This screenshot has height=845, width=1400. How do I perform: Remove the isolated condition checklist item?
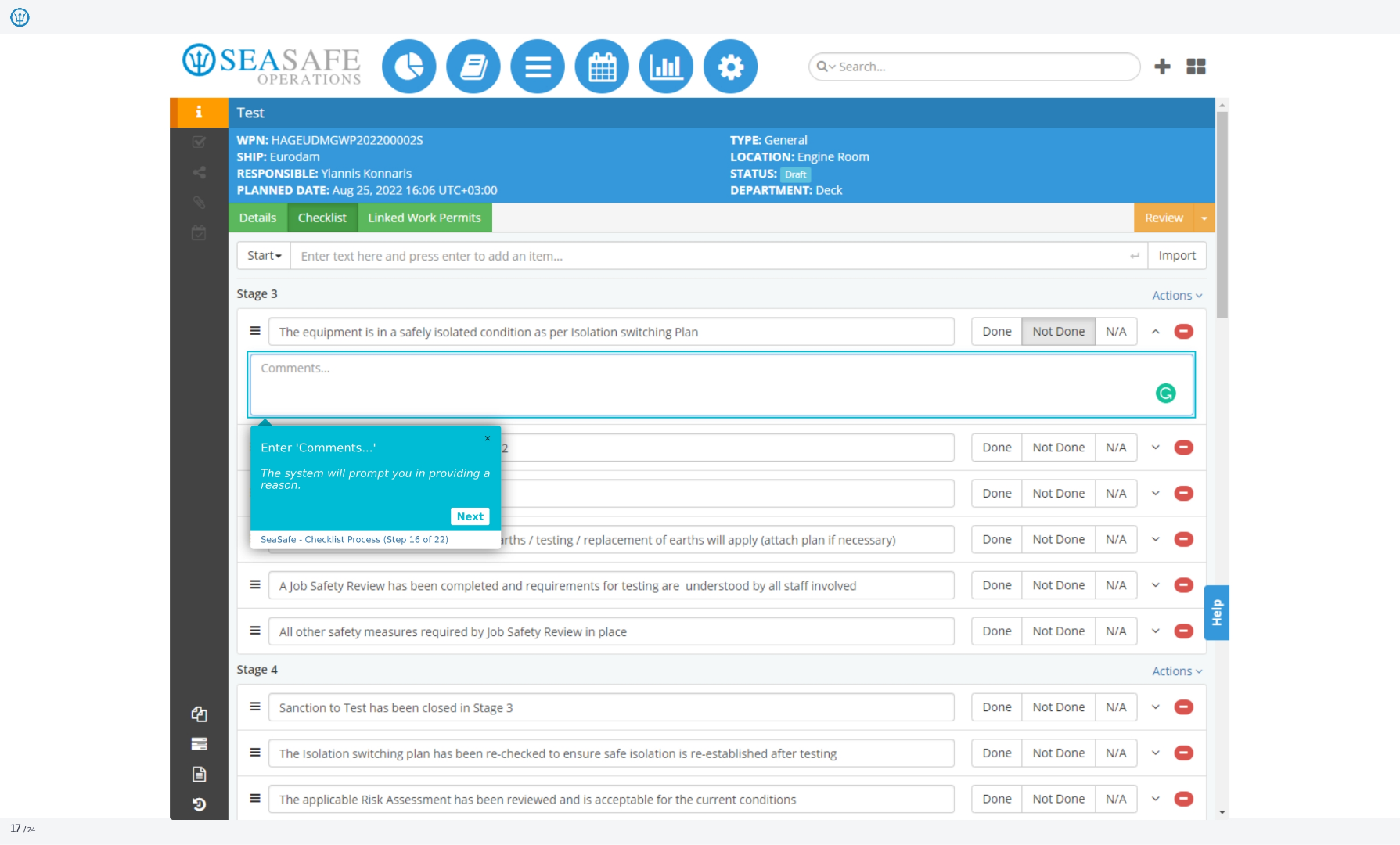[1183, 332]
